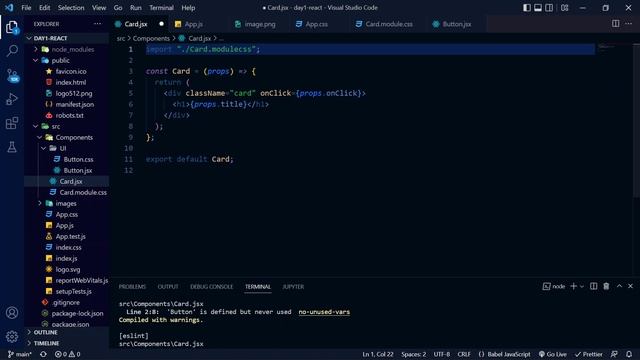Open the Help menu

tap(188, 8)
